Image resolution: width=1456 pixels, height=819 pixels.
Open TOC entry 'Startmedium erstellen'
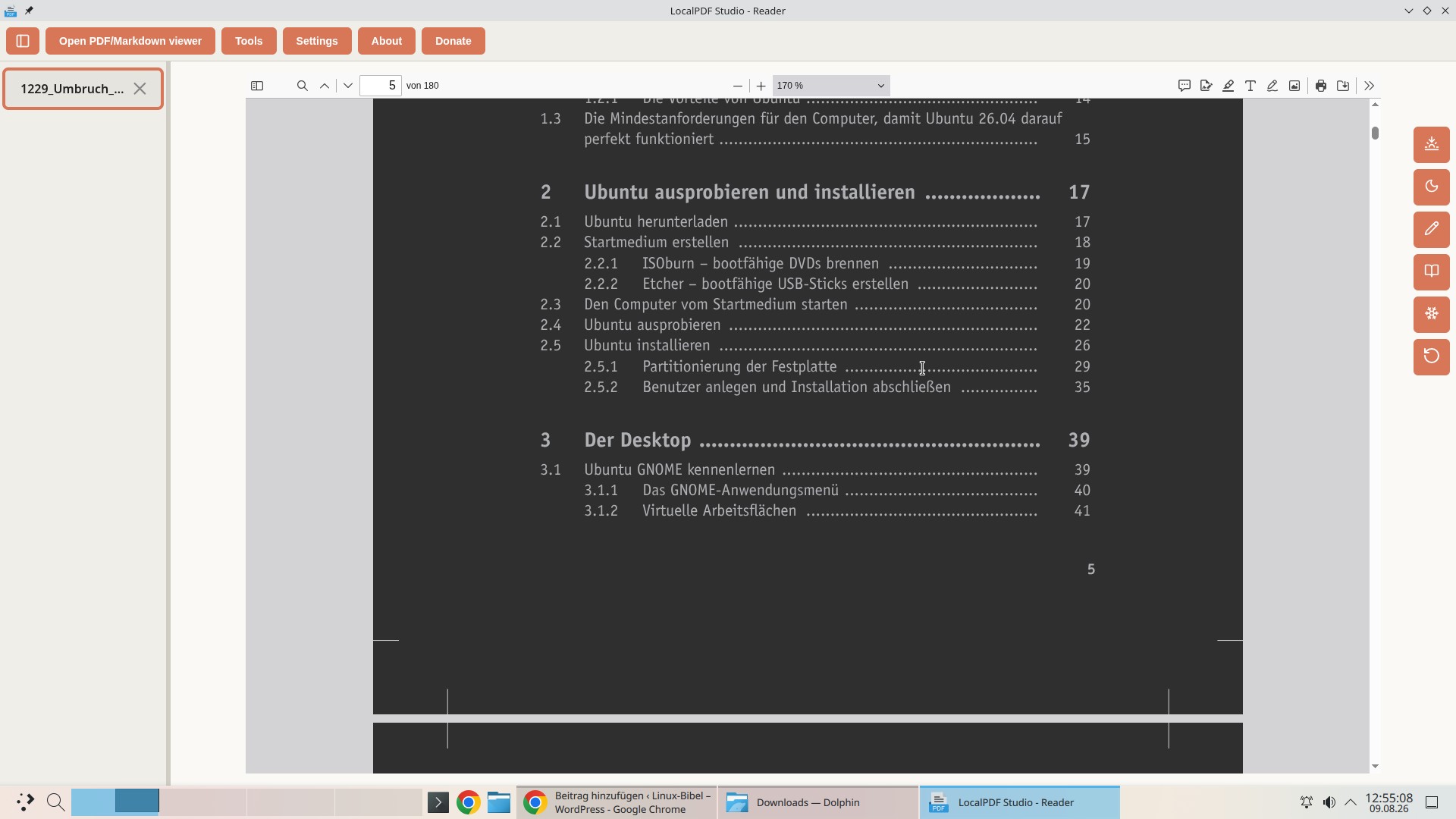tap(656, 243)
